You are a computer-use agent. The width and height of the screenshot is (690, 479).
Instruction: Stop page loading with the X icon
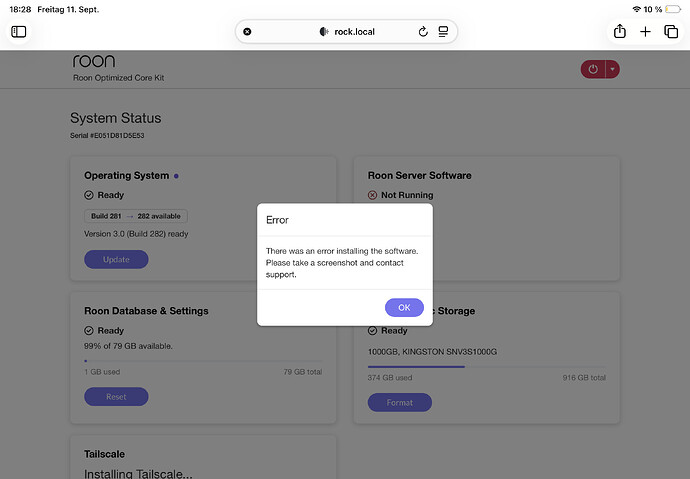pyautogui.click(x=247, y=32)
